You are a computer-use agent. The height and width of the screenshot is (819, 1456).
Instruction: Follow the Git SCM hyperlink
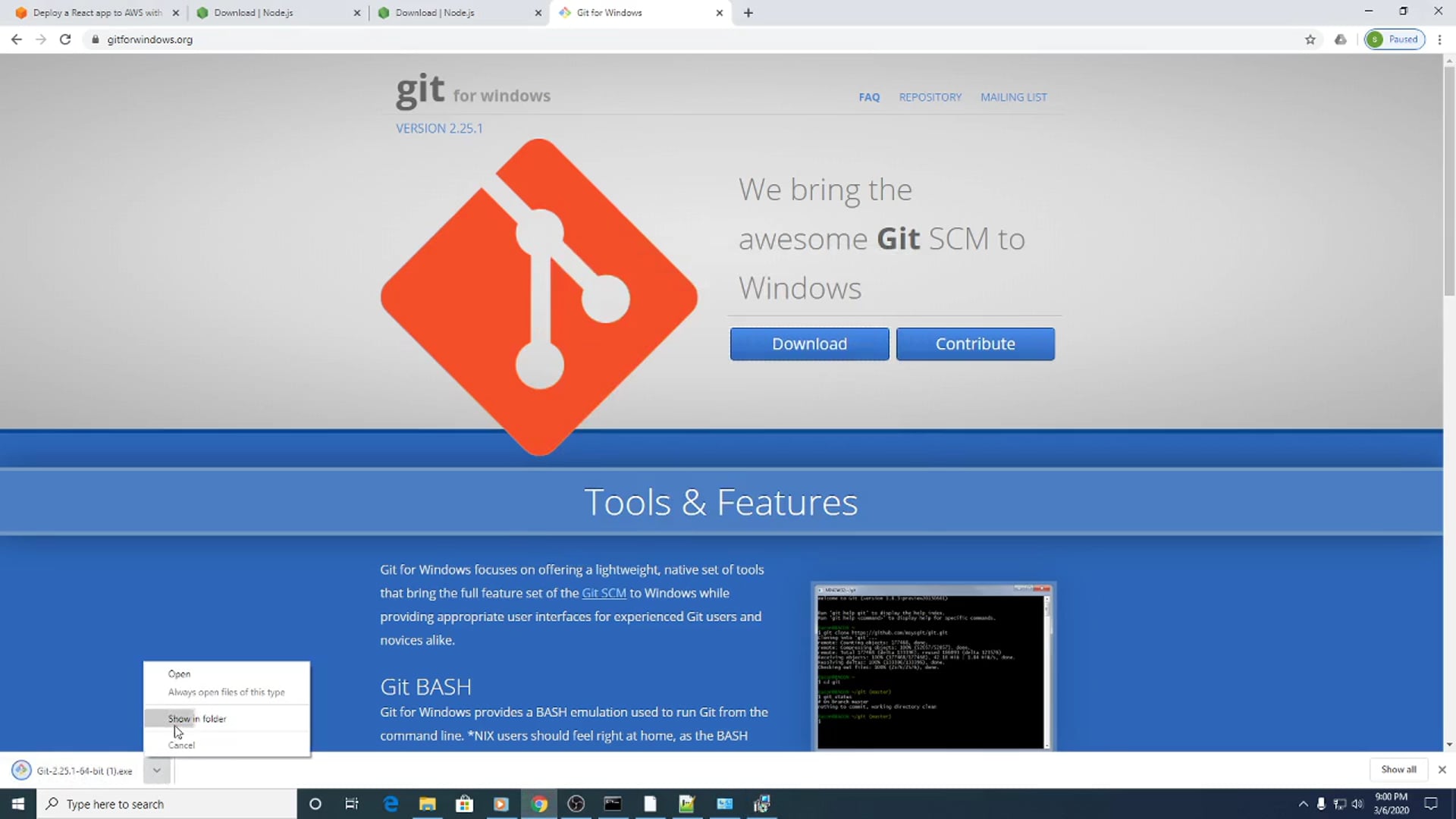[604, 593]
